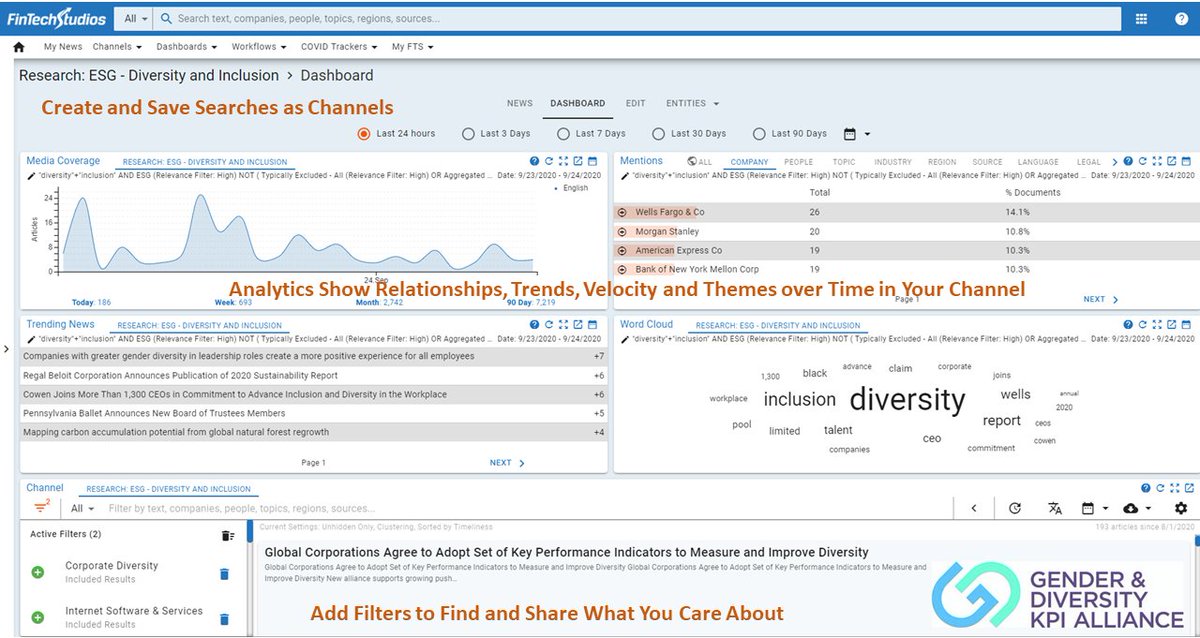Screen dimensions: 1200x638
Task: Expand Trending News widget to fullscreen
Action: 564,325
